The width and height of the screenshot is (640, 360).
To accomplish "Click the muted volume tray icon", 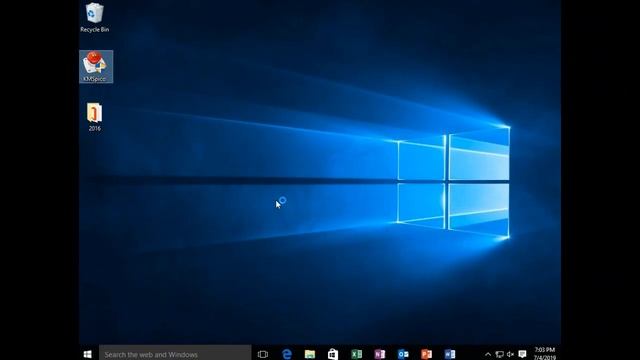I will pos(510,354).
